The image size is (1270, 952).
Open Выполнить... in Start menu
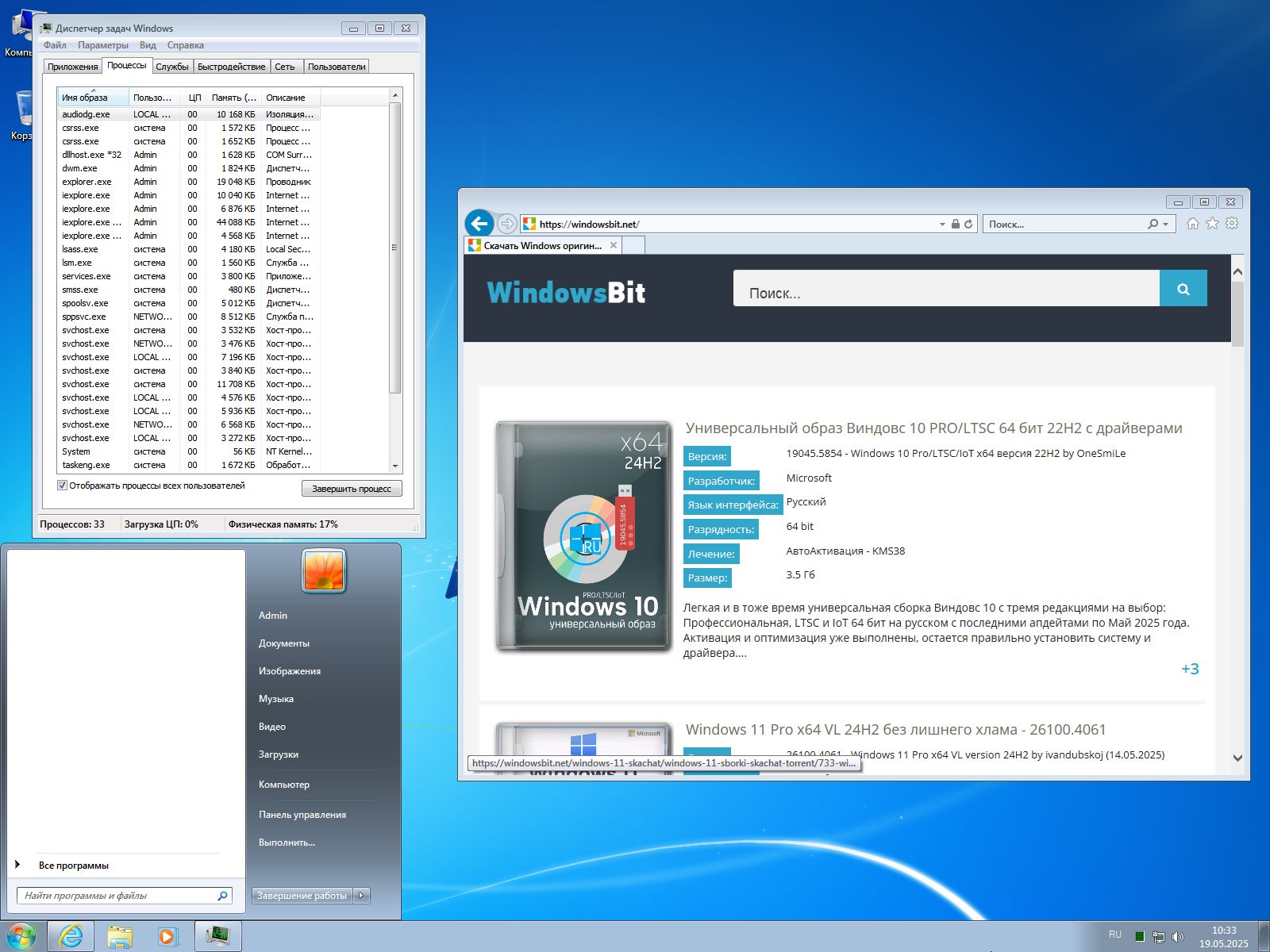287,843
